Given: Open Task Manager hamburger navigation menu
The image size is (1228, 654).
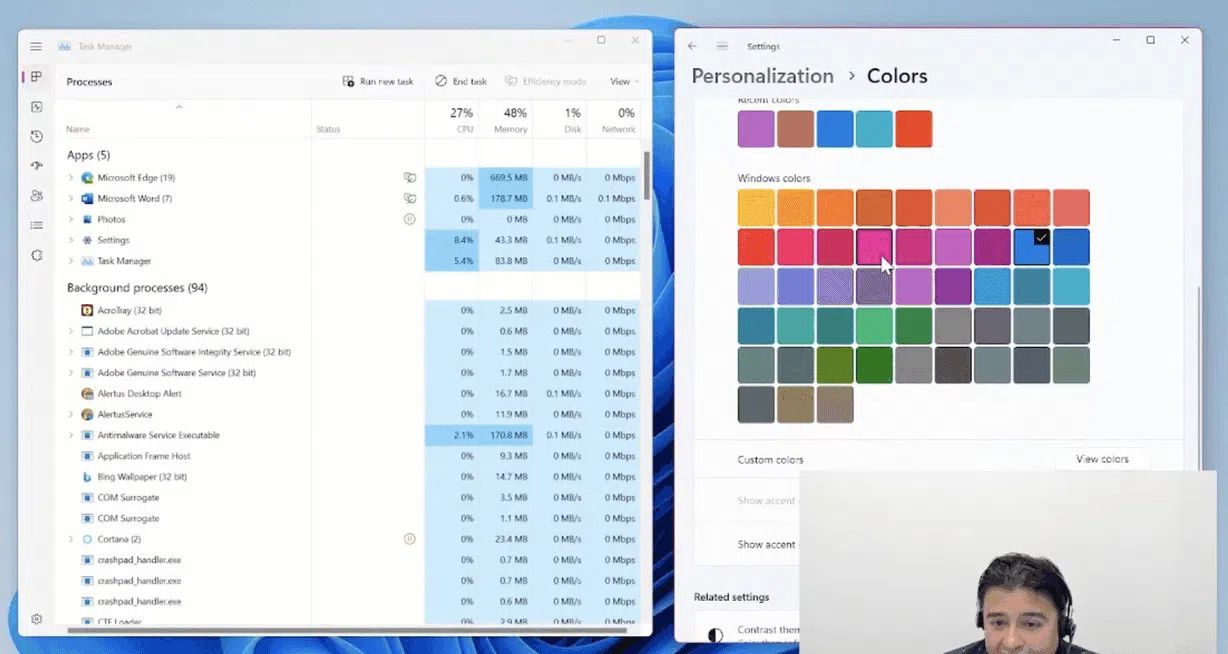Looking at the screenshot, I should pos(36,46).
